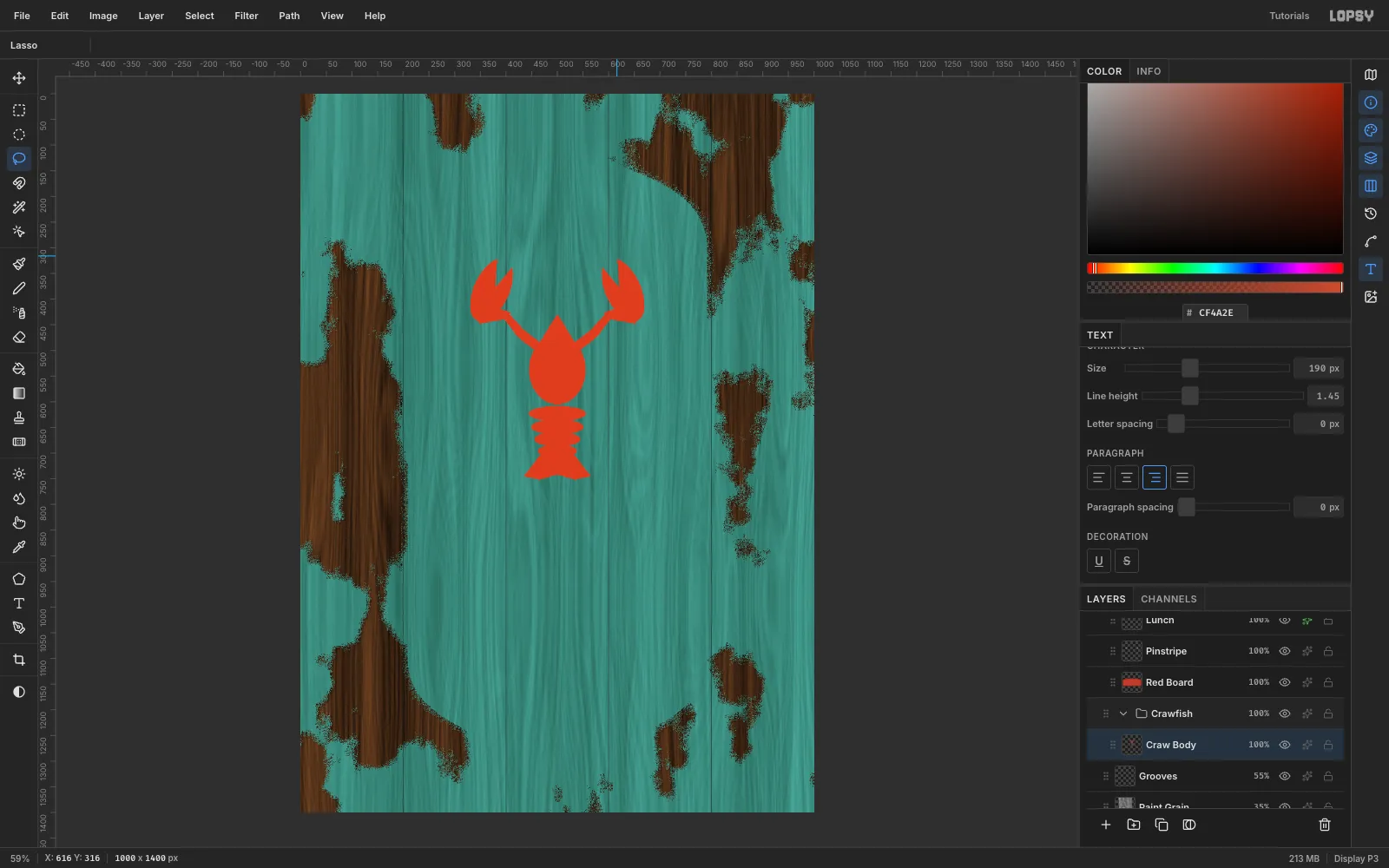Screen dimensions: 1389x868
Task: Select the Polygon Shape tool
Action: pos(19,579)
